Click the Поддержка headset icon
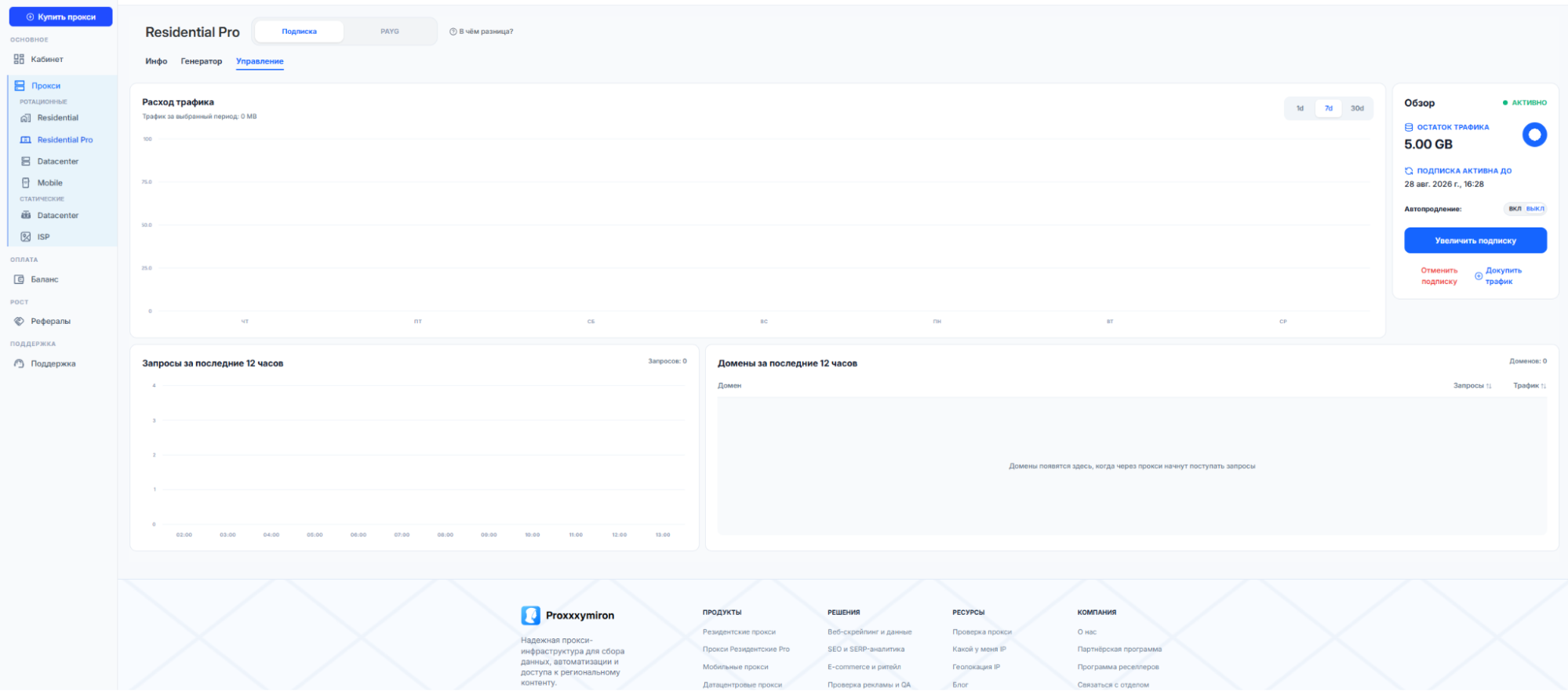The height and width of the screenshot is (691, 1568). 19,364
